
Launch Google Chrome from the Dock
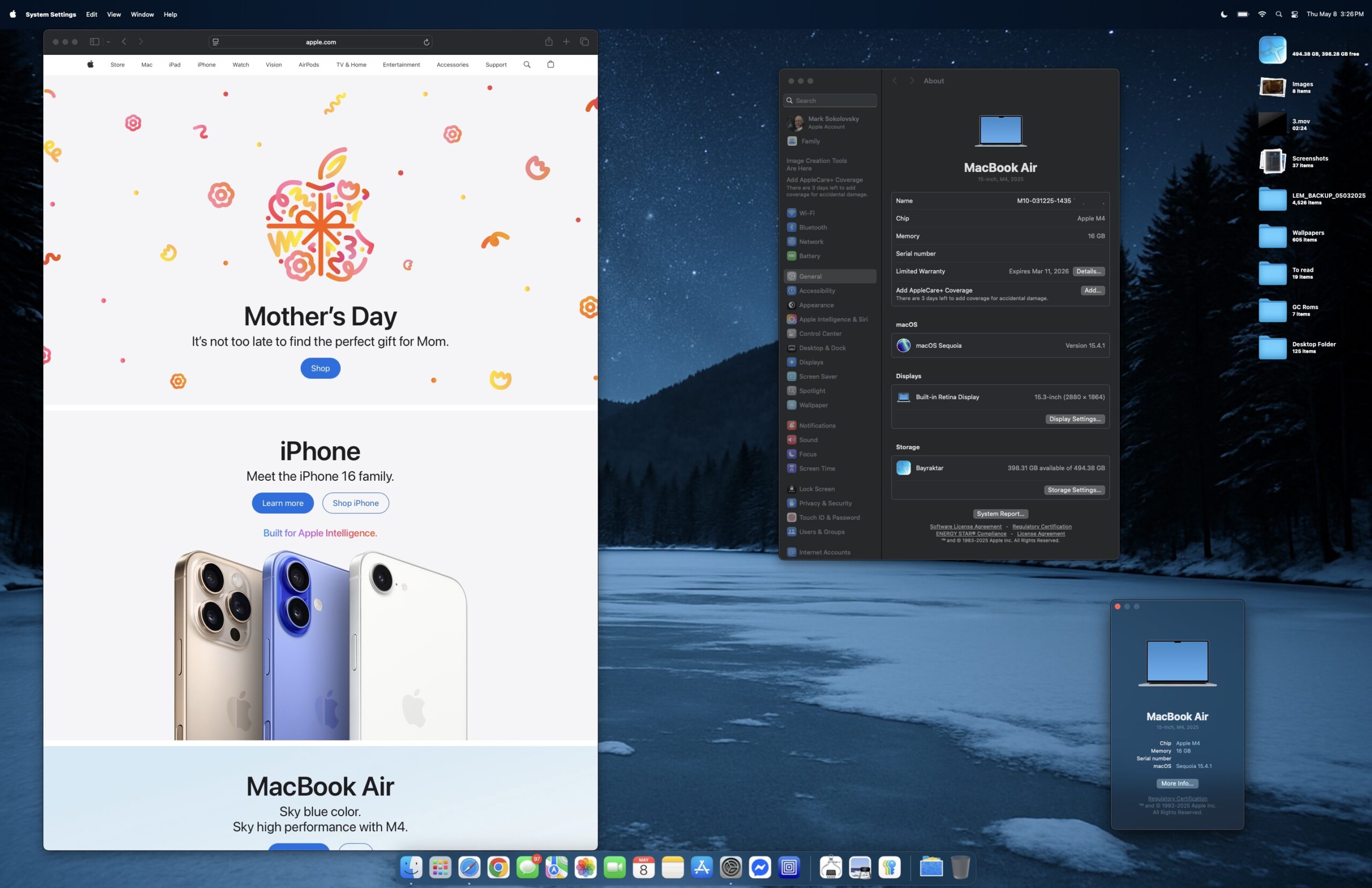coord(498,867)
